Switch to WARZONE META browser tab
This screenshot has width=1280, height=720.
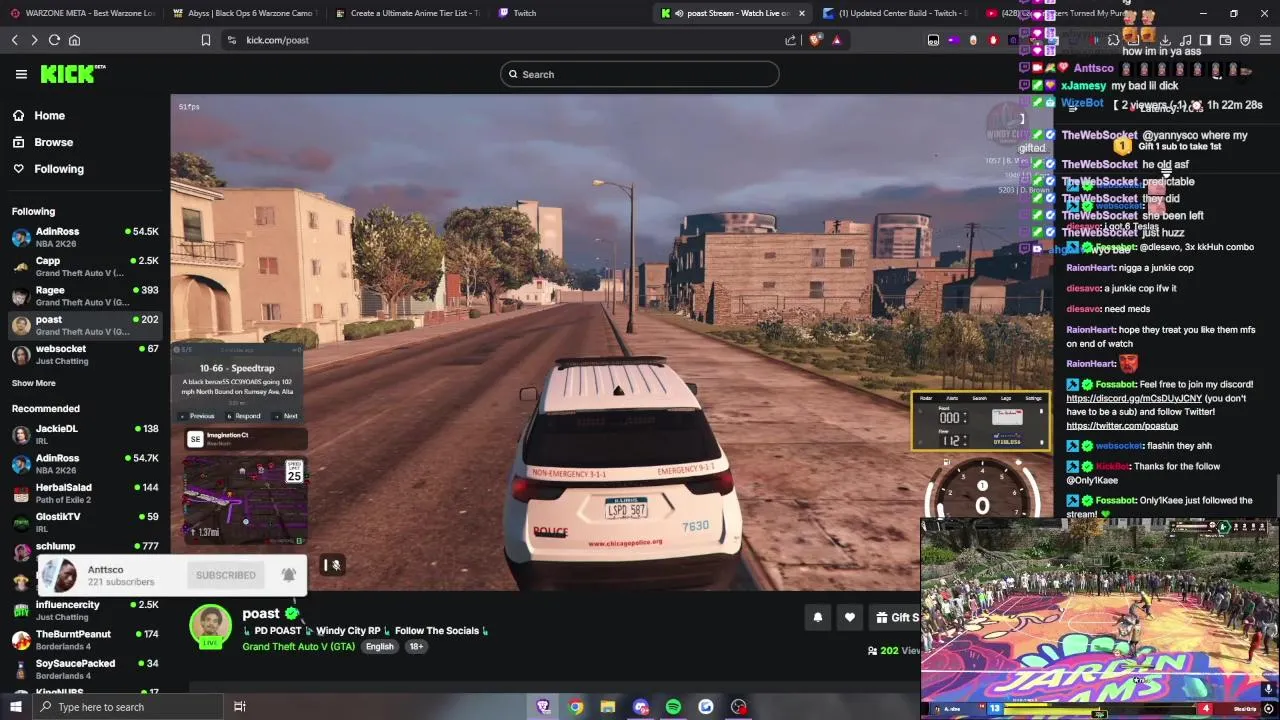(x=82, y=13)
